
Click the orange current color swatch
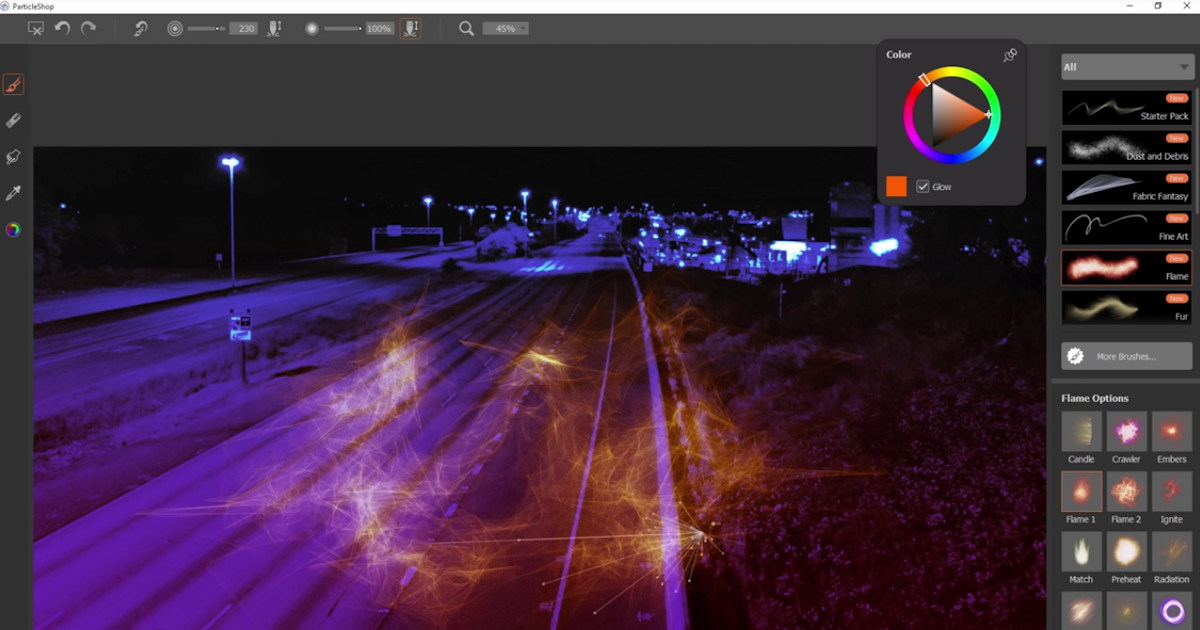[x=896, y=186]
